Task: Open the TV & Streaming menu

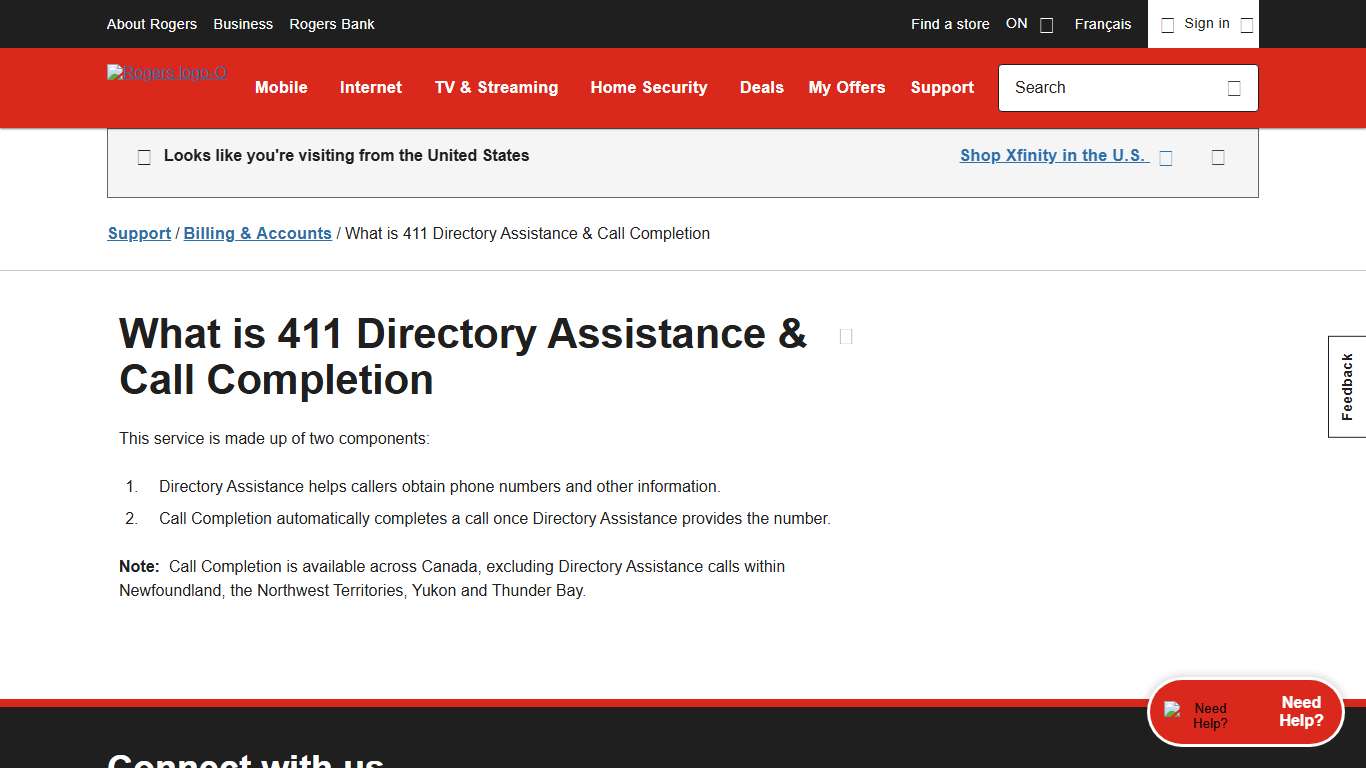Action: (496, 88)
